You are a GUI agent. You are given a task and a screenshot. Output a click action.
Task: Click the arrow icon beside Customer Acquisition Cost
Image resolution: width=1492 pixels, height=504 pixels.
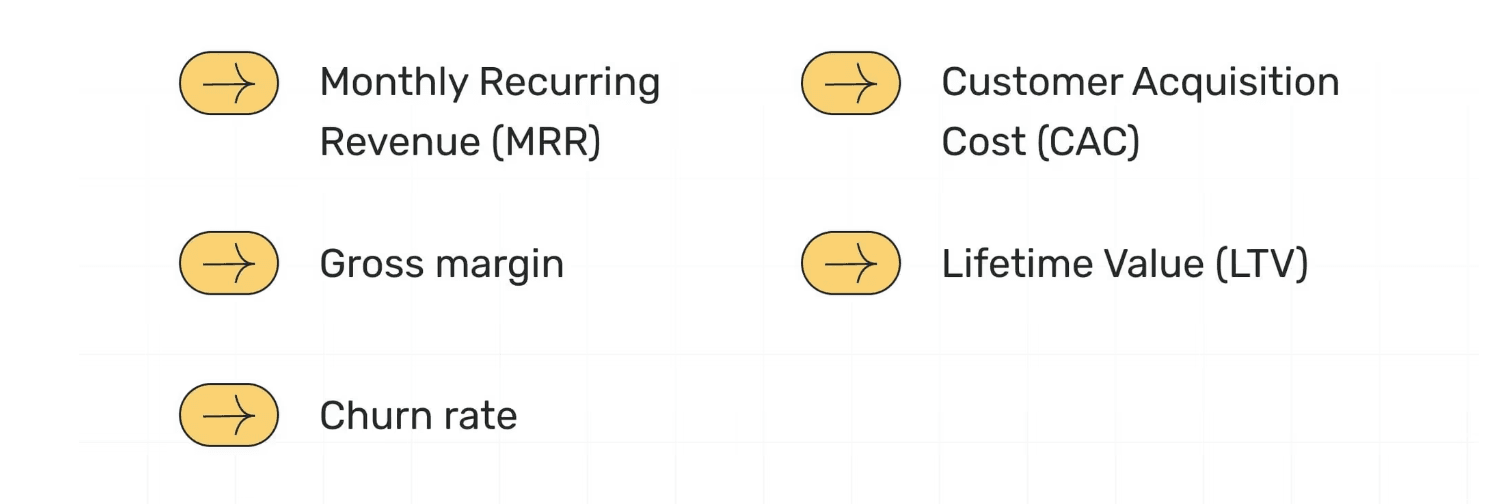tap(851, 83)
